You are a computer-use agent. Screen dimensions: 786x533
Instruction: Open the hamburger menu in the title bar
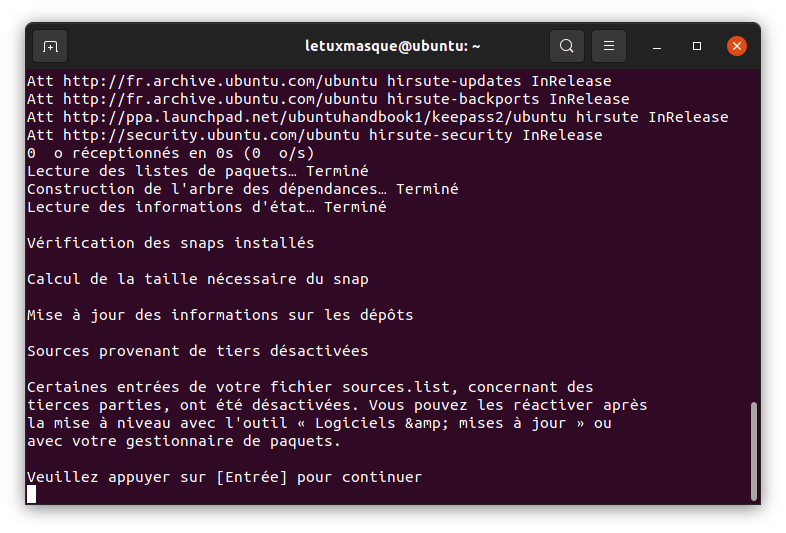pos(609,46)
